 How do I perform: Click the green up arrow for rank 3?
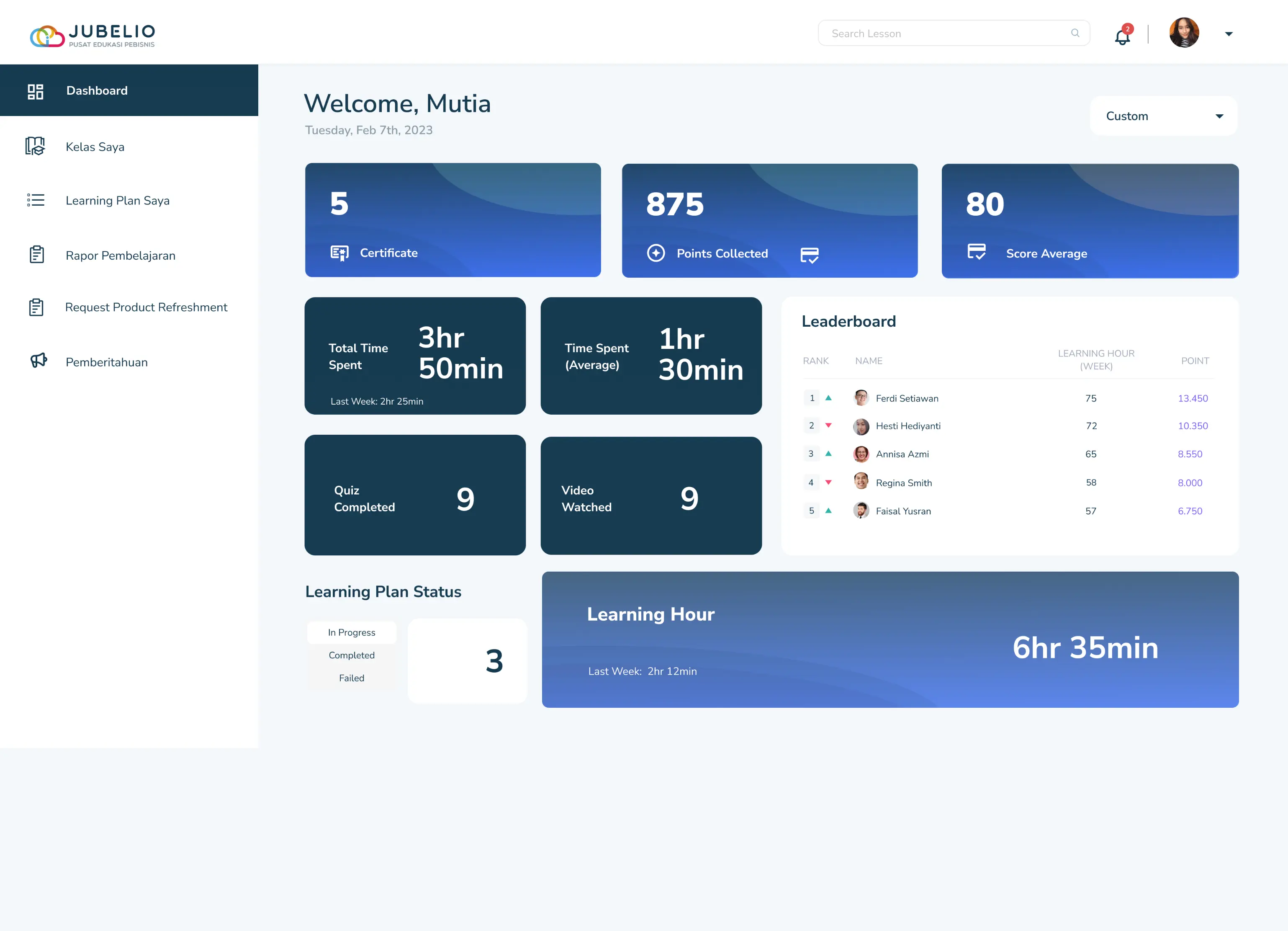pyautogui.click(x=828, y=454)
